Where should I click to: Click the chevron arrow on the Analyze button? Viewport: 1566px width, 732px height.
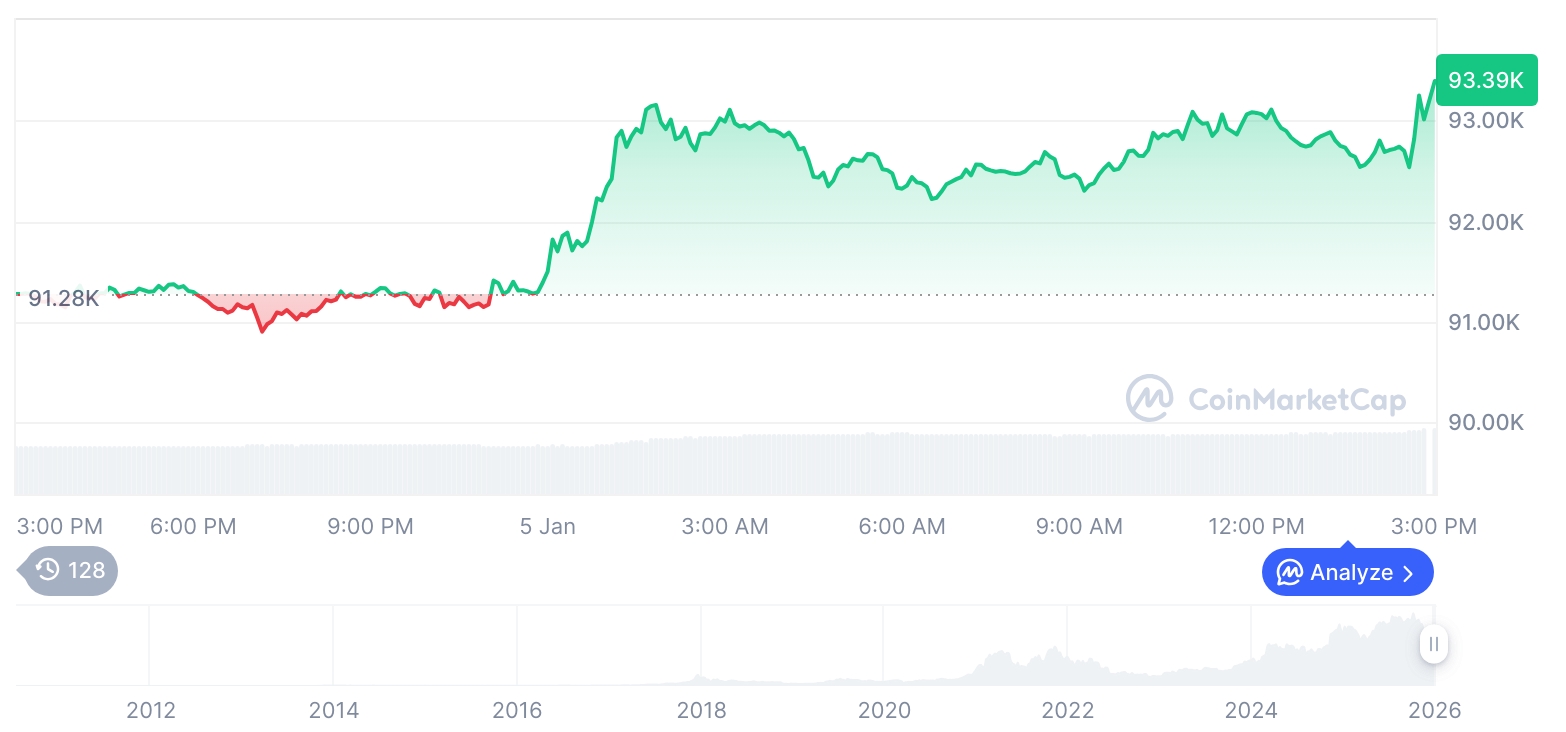pos(1408,573)
